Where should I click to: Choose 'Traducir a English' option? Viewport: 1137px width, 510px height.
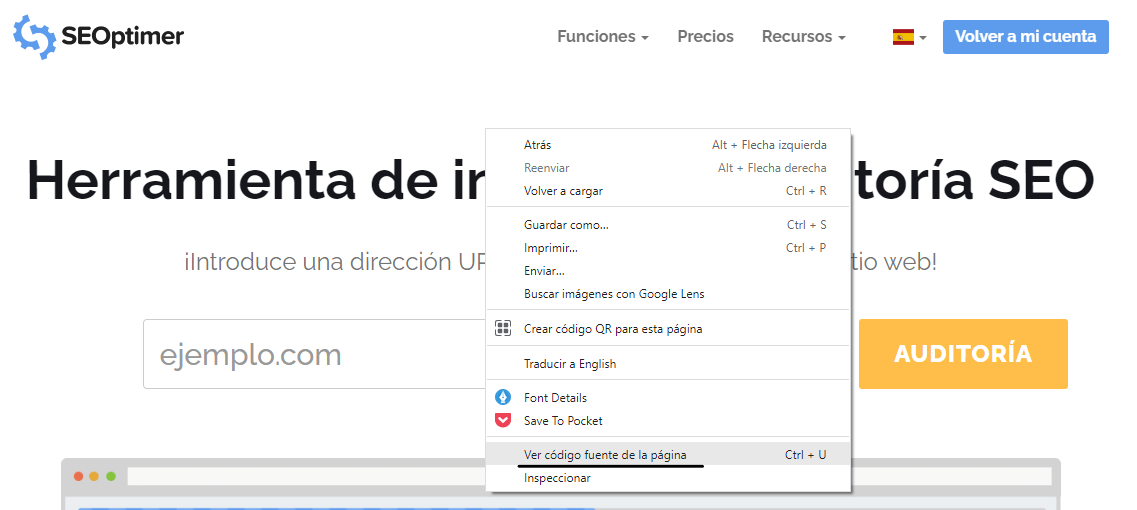click(570, 364)
